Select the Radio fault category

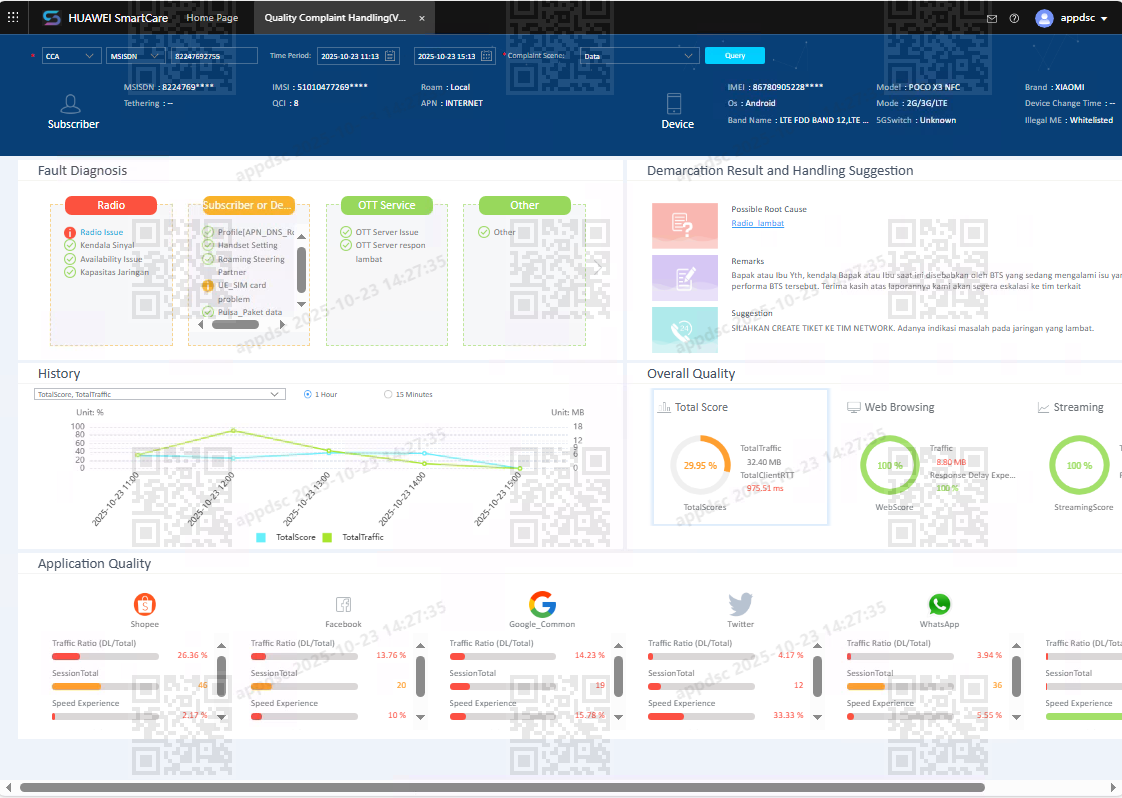click(111, 205)
